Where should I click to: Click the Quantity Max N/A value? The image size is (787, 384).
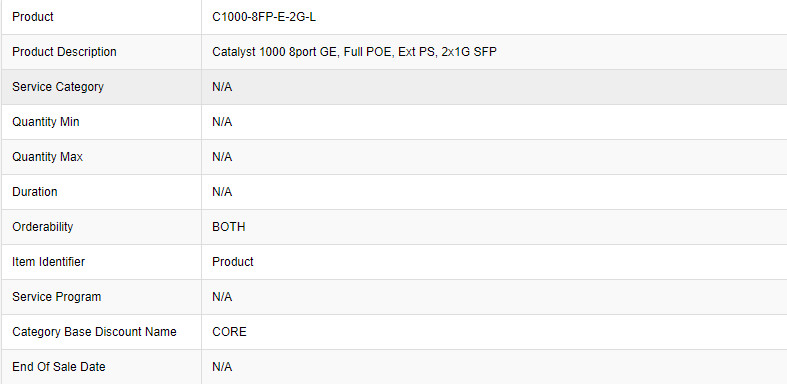pos(222,157)
